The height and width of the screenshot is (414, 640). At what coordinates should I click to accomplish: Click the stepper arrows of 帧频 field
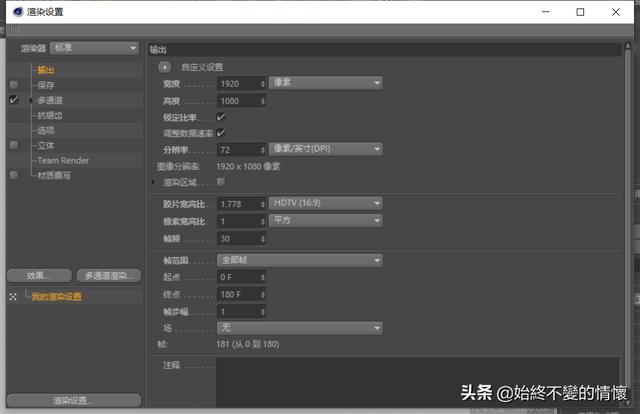tap(263, 238)
